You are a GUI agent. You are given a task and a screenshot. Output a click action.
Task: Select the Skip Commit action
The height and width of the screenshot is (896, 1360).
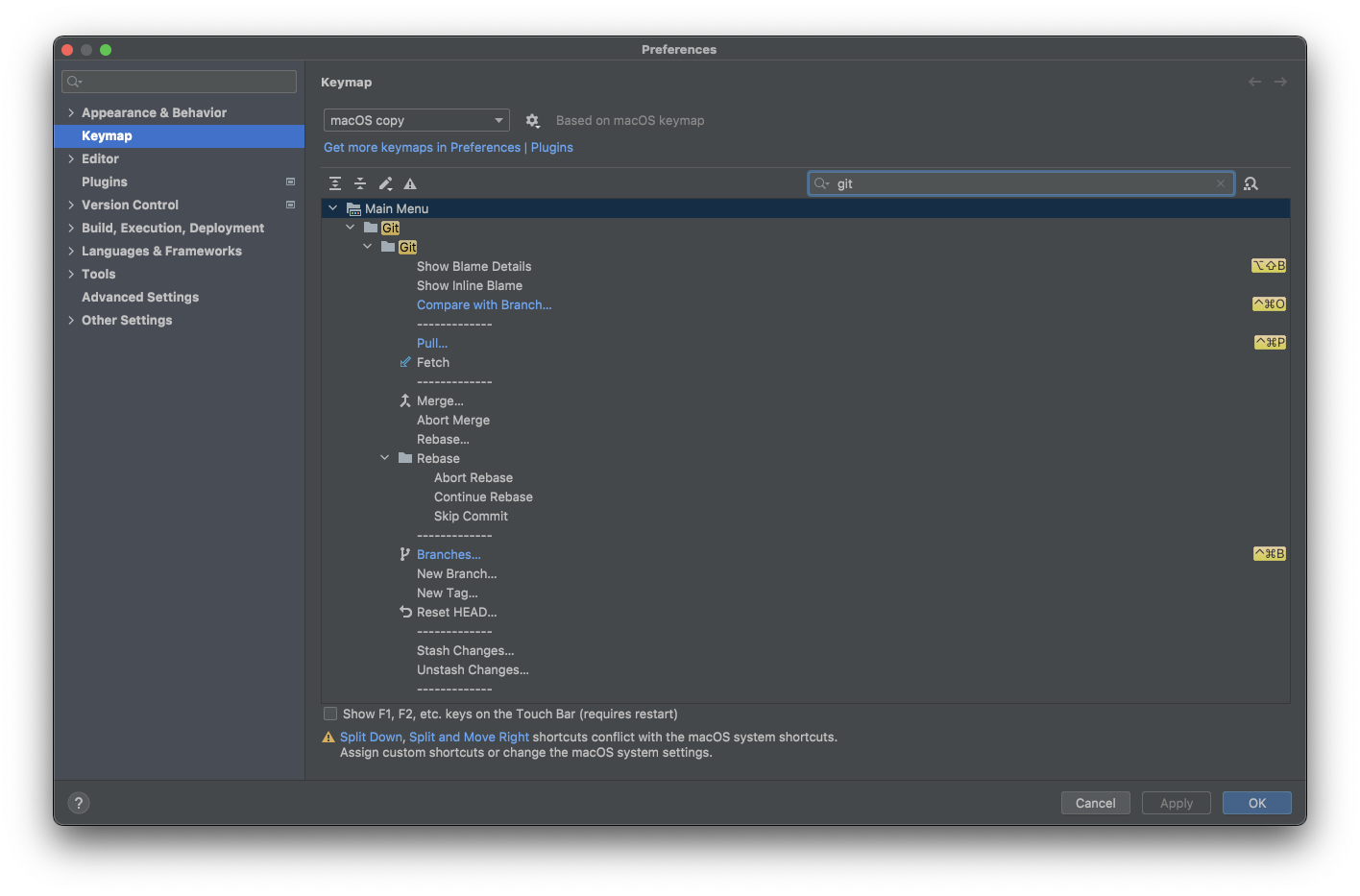coord(471,516)
